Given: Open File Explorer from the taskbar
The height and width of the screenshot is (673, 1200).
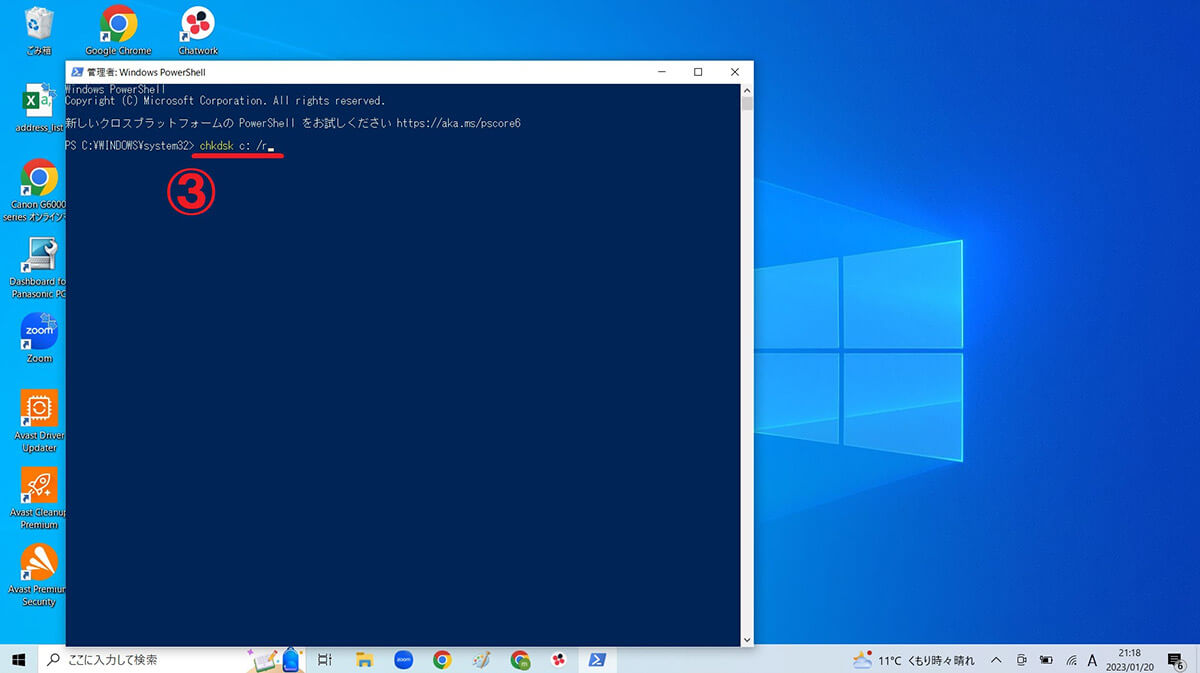Looking at the screenshot, I should point(365,659).
